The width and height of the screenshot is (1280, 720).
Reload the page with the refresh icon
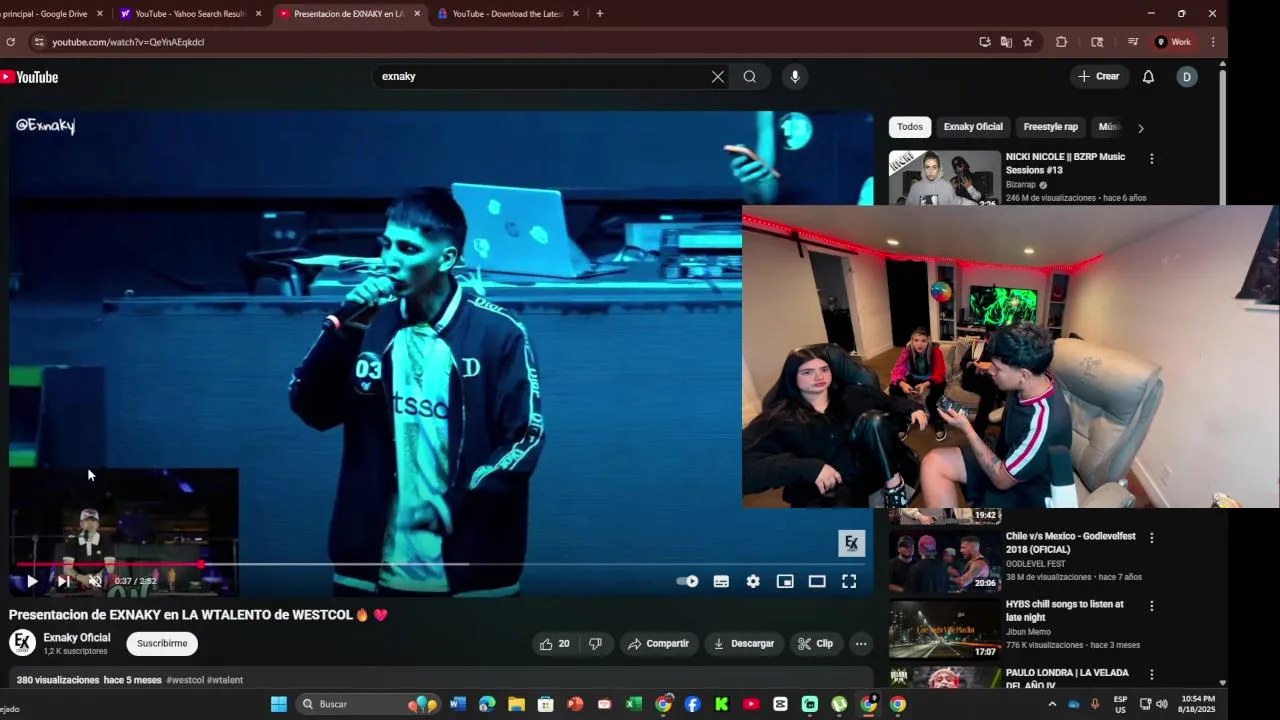(x=10, y=42)
